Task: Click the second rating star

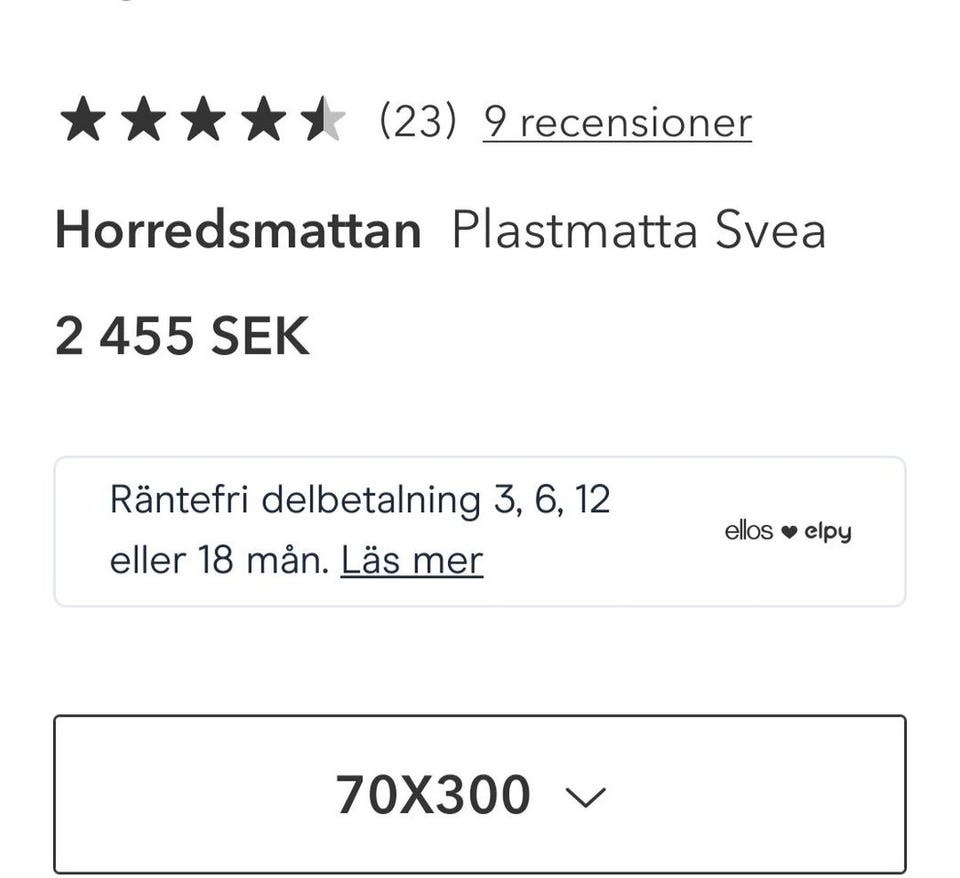Action: point(143,122)
